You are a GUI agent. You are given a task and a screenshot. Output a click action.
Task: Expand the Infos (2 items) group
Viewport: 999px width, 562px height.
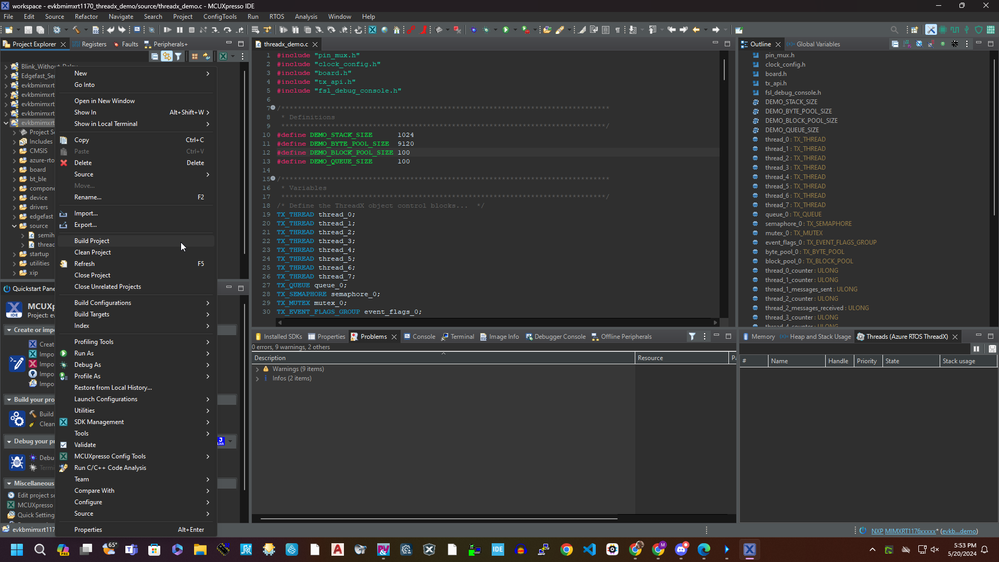[x=258, y=379]
